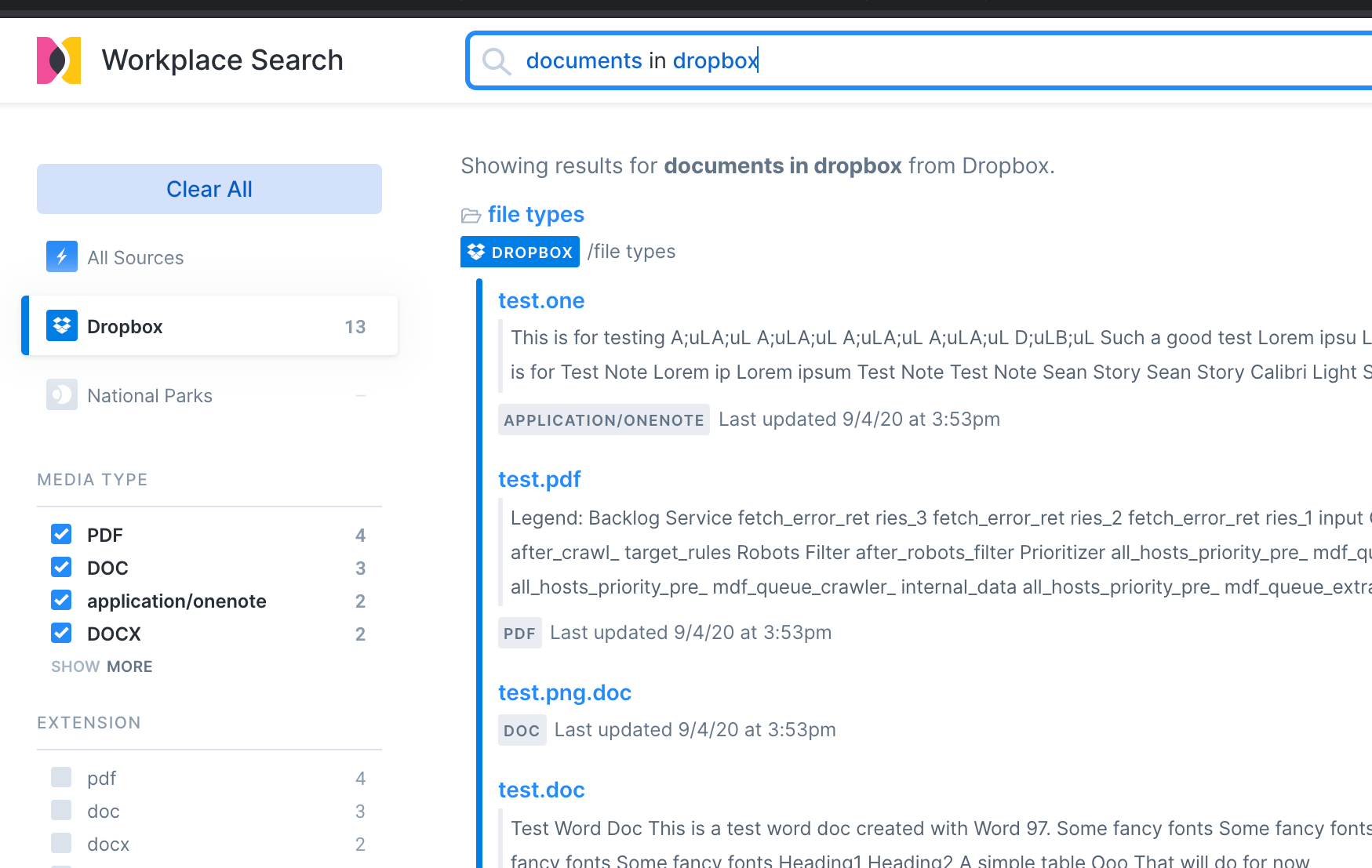Open the test.pdf result
Viewport: 1372px width, 868px height.
[539, 479]
